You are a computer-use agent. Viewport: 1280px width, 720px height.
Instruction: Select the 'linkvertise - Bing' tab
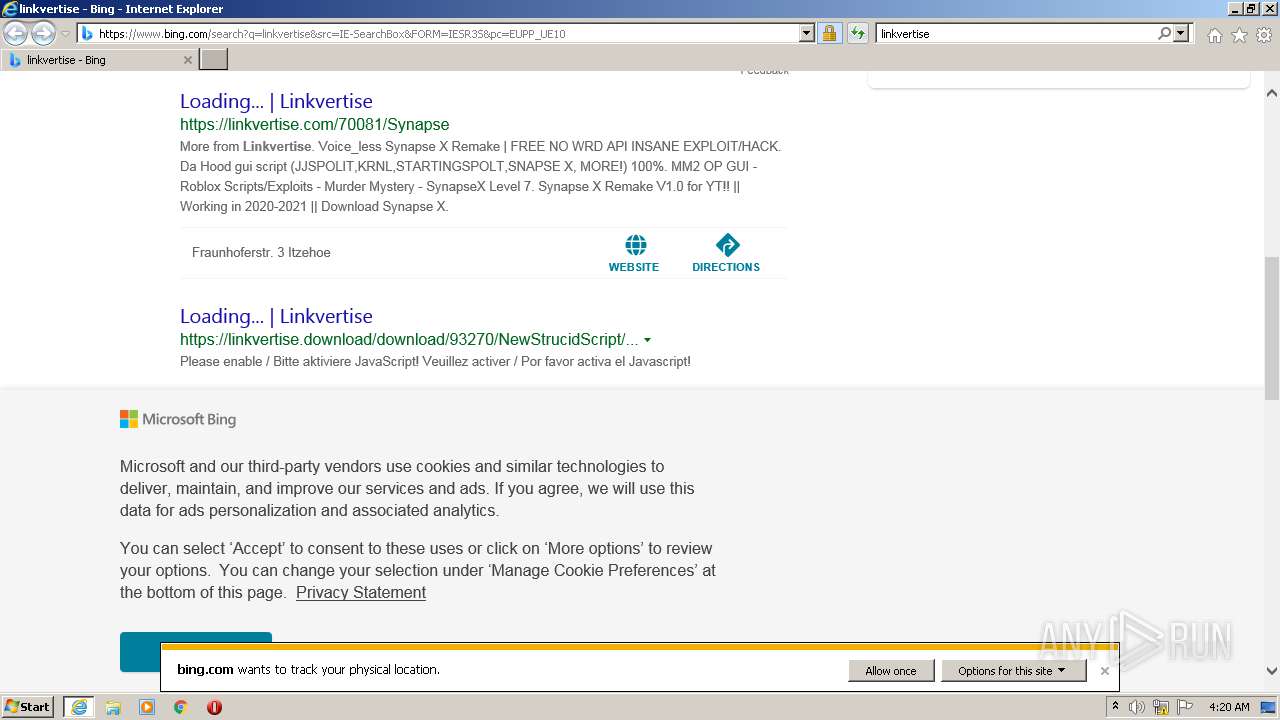(99, 60)
